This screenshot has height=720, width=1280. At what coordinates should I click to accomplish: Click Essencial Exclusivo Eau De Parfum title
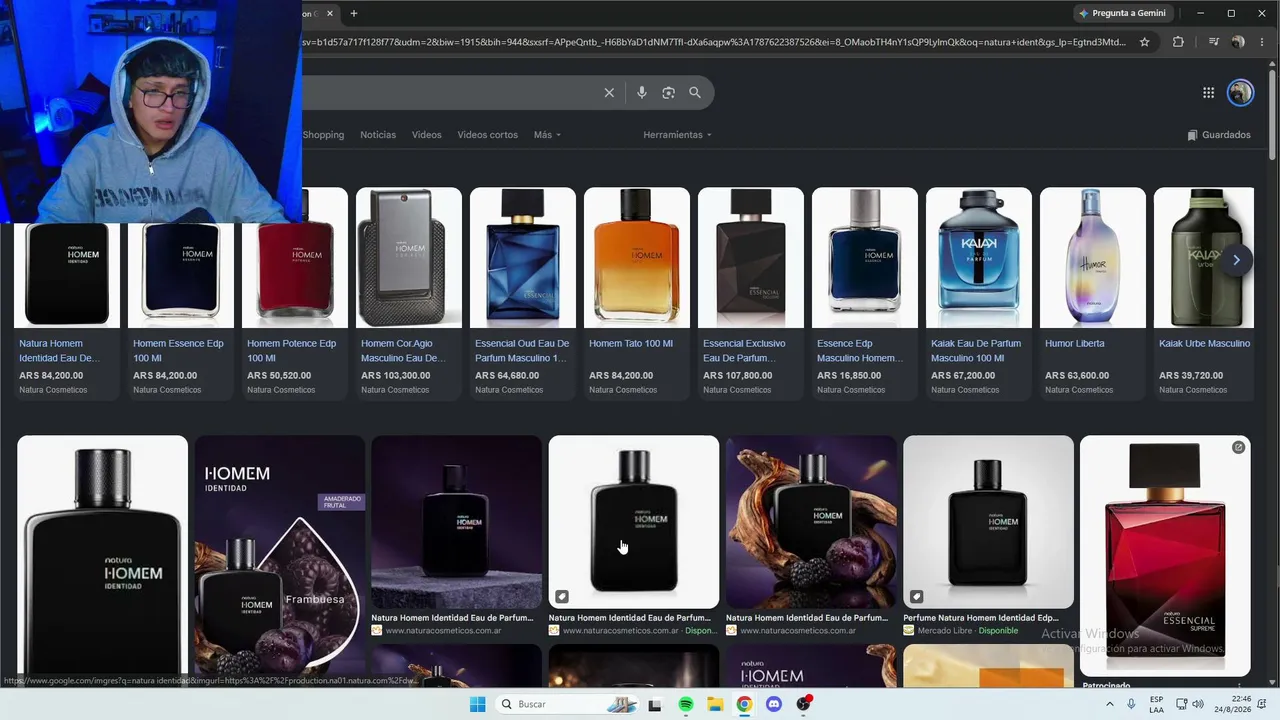pos(744,350)
